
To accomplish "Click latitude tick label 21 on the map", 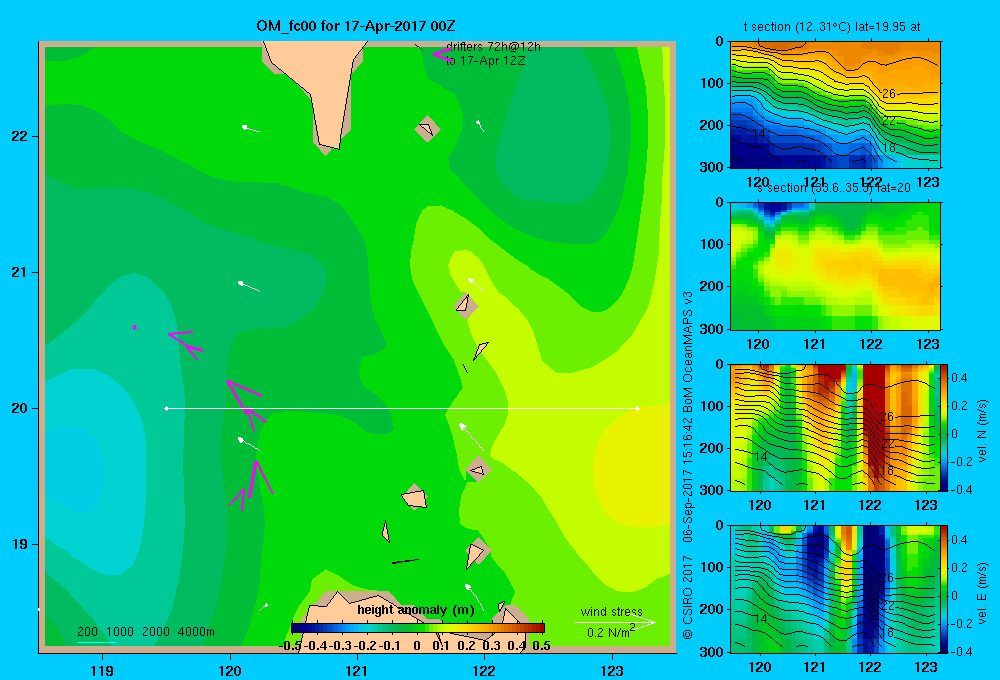I will (x=19, y=272).
